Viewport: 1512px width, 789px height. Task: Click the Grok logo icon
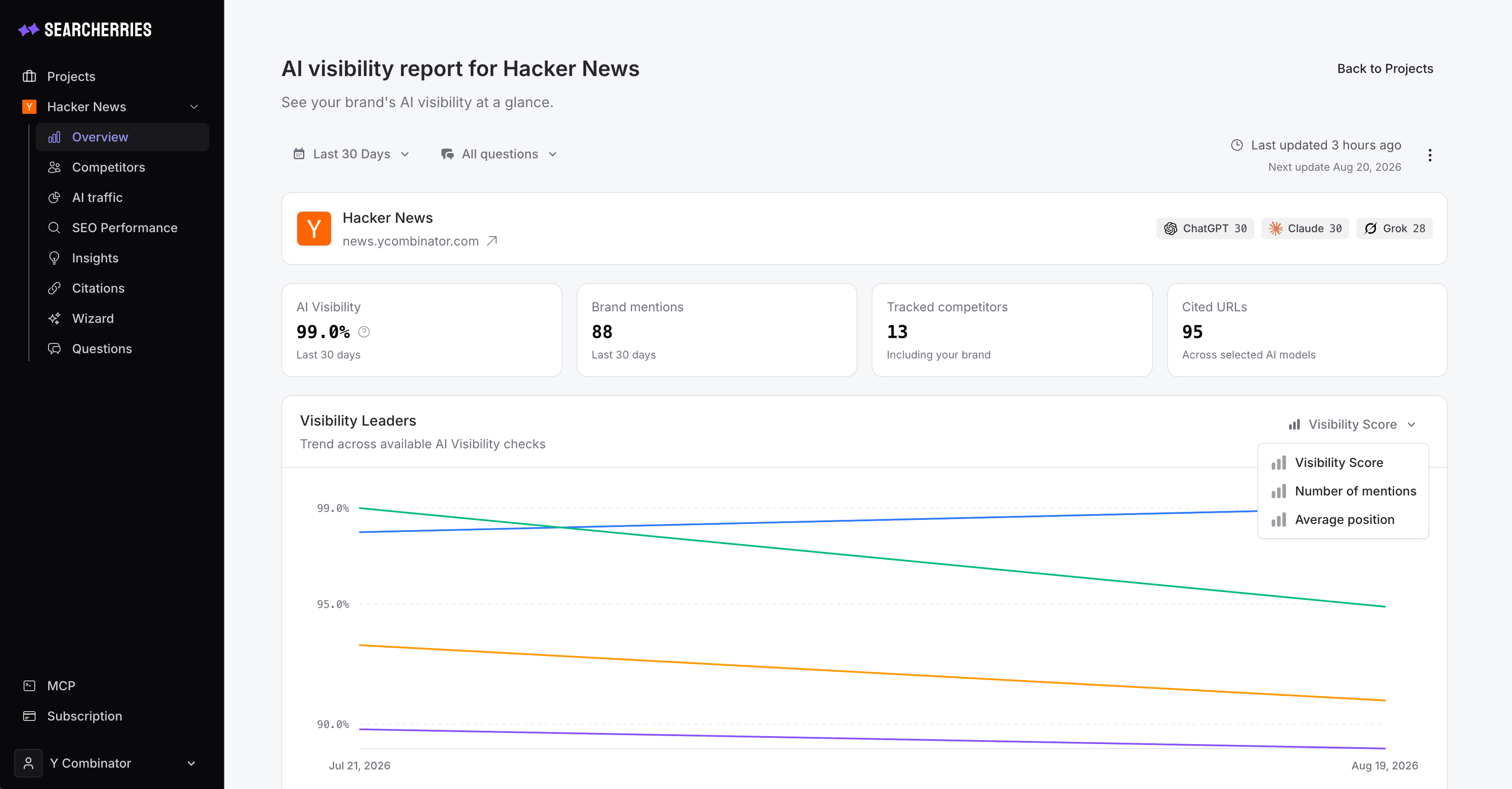click(x=1371, y=228)
